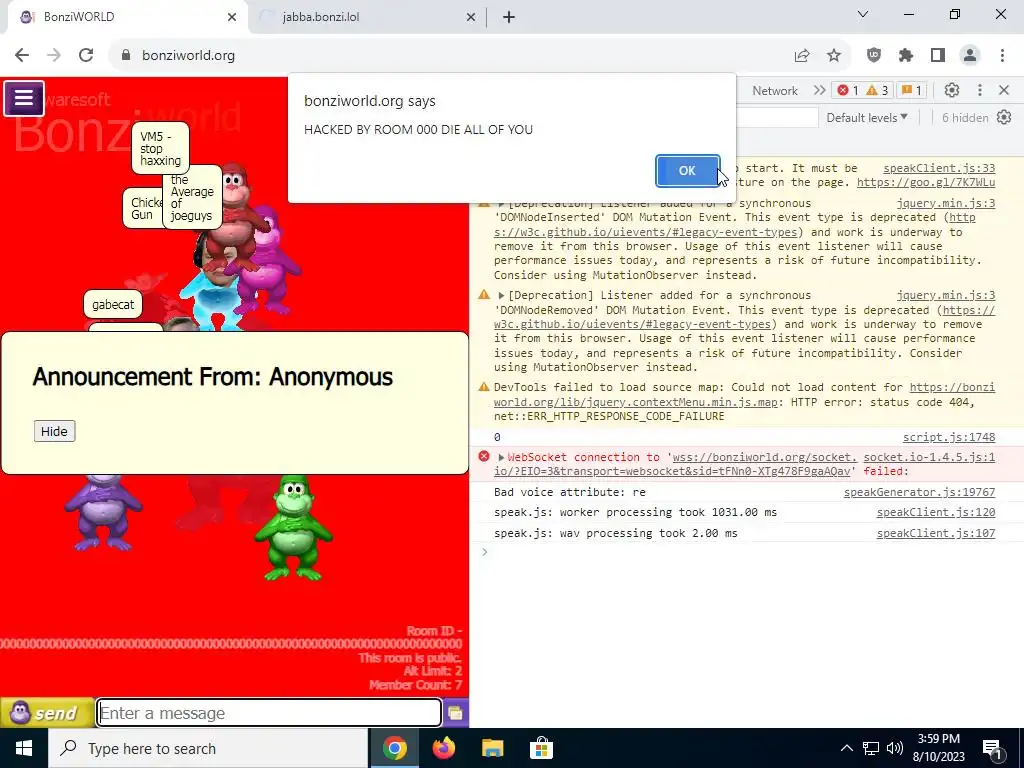Screen dimensions: 1024x768
Task: Open File Explorer from taskbar
Action: click(x=492, y=748)
